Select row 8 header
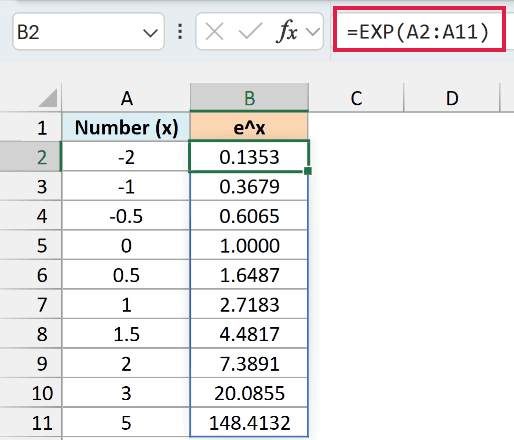This screenshot has width=514, height=440. point(31,333)
